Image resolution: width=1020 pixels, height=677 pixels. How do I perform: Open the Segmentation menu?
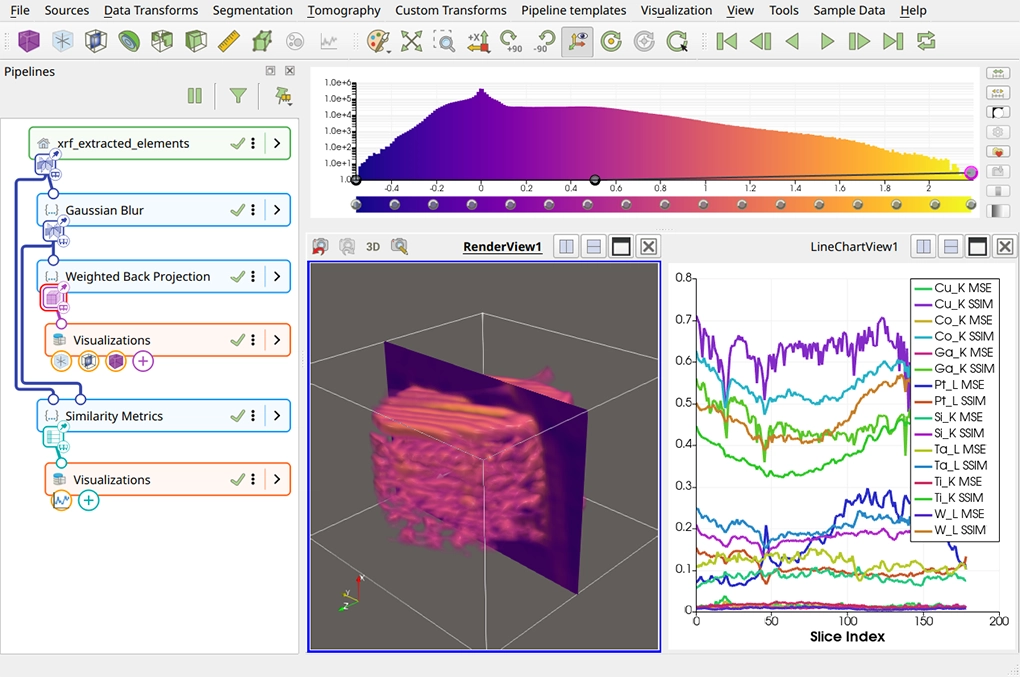[x=252, y=10]
